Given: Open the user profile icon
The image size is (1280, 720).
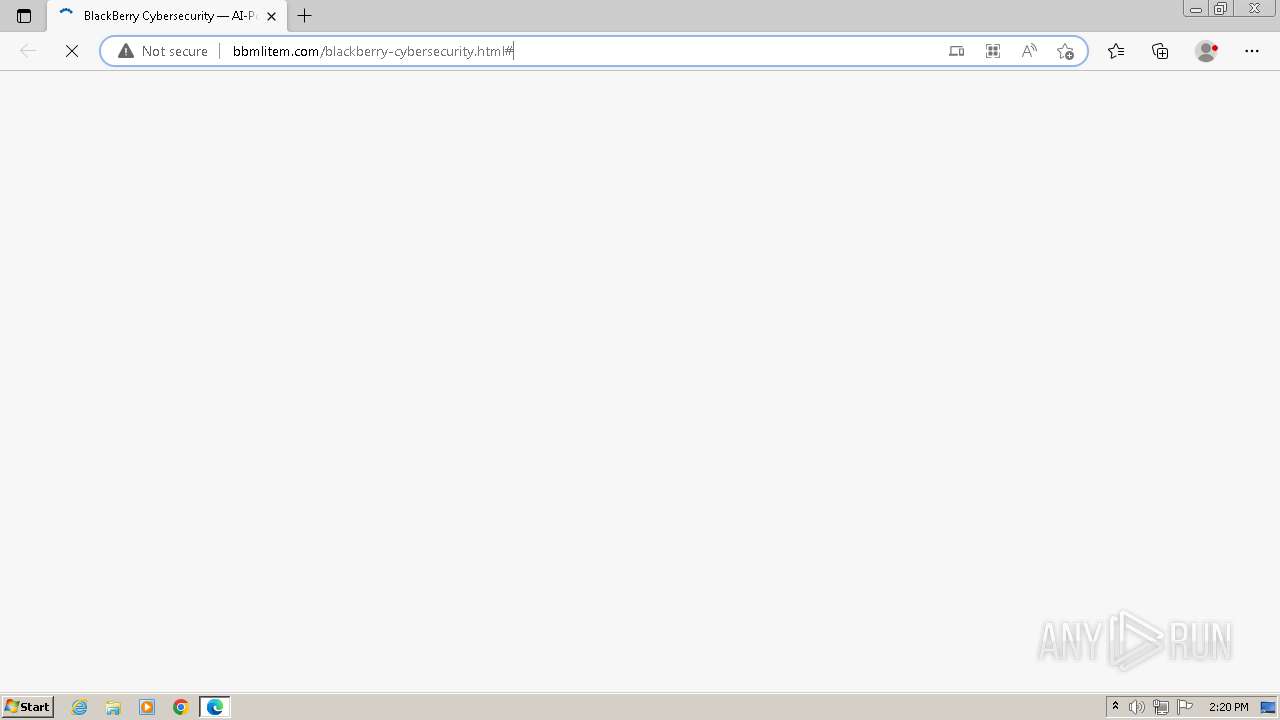Looking at the screenshot, I should pyautogui.click(x=1207, y=51).
